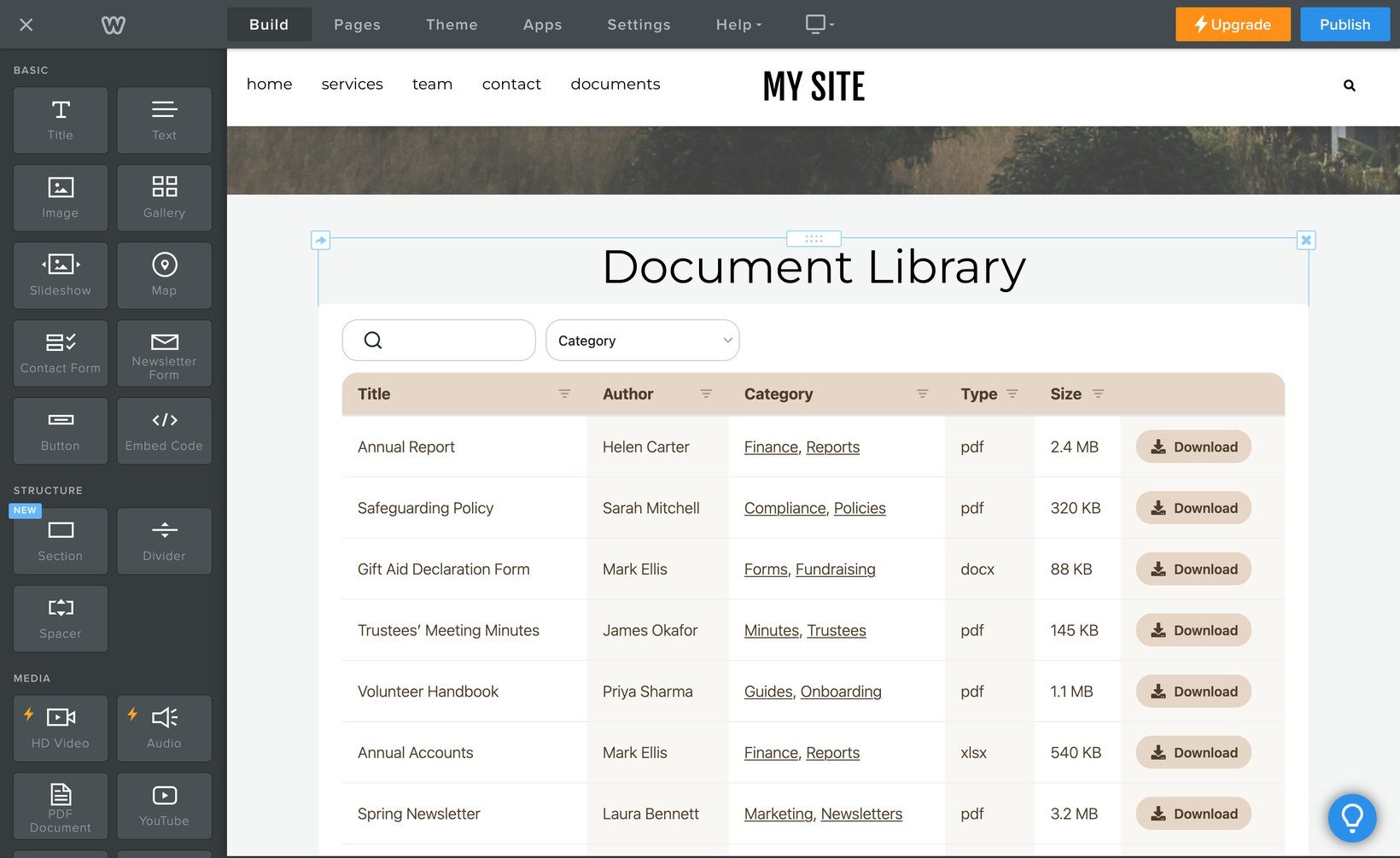Screen dimensions: 1400x858
Task: Open the Trustees category link
Action: click(x=837, y=630)
